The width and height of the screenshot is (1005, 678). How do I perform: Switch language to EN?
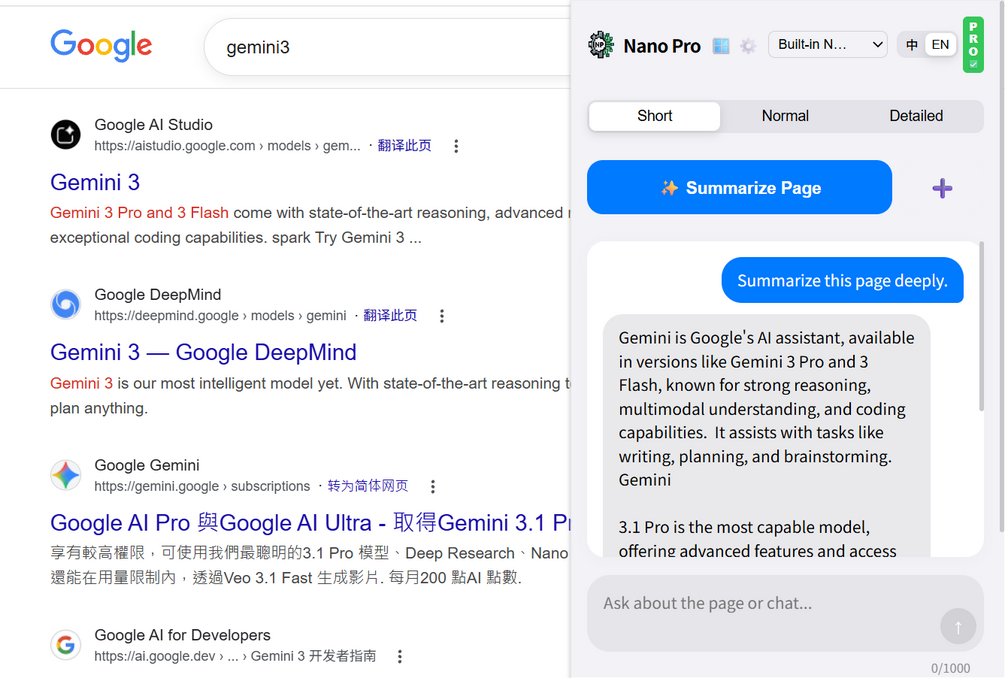(940, 45)
